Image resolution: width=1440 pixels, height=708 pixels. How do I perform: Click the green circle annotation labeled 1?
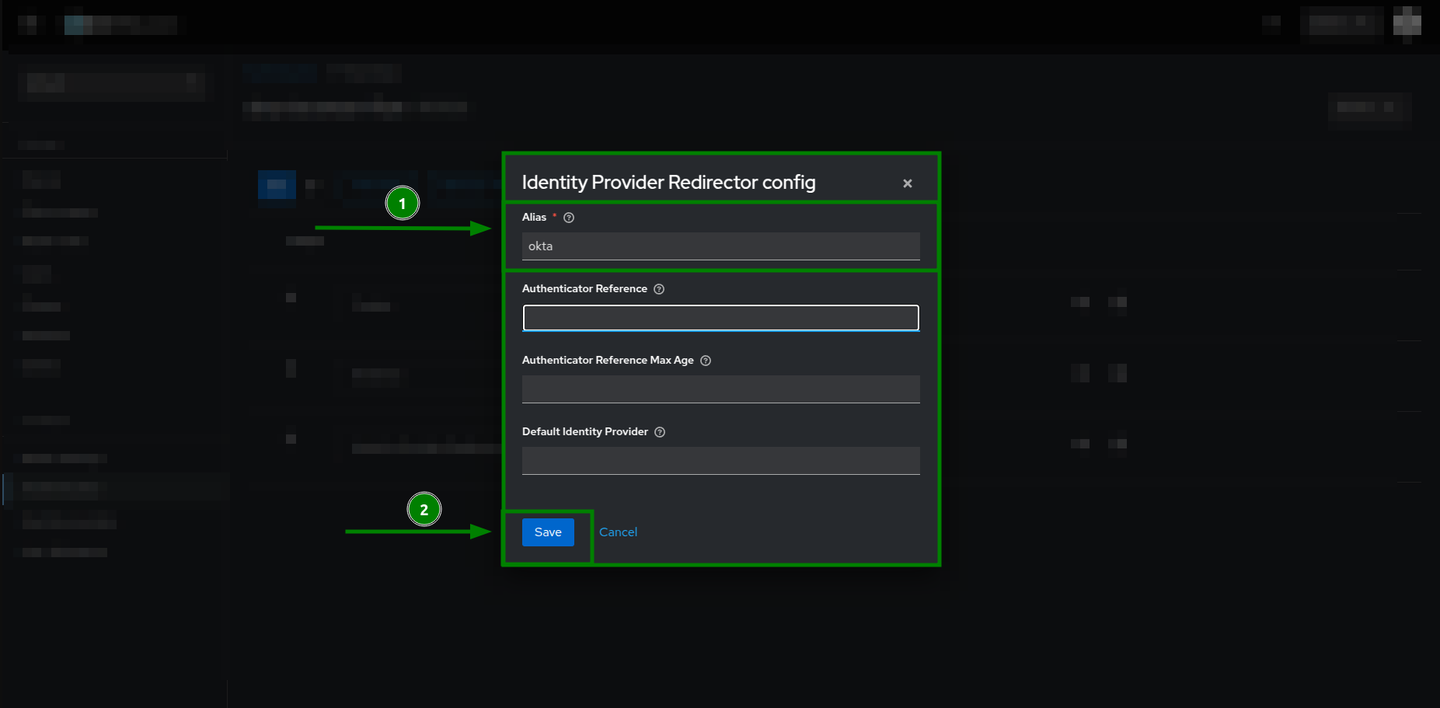(402, 203)
